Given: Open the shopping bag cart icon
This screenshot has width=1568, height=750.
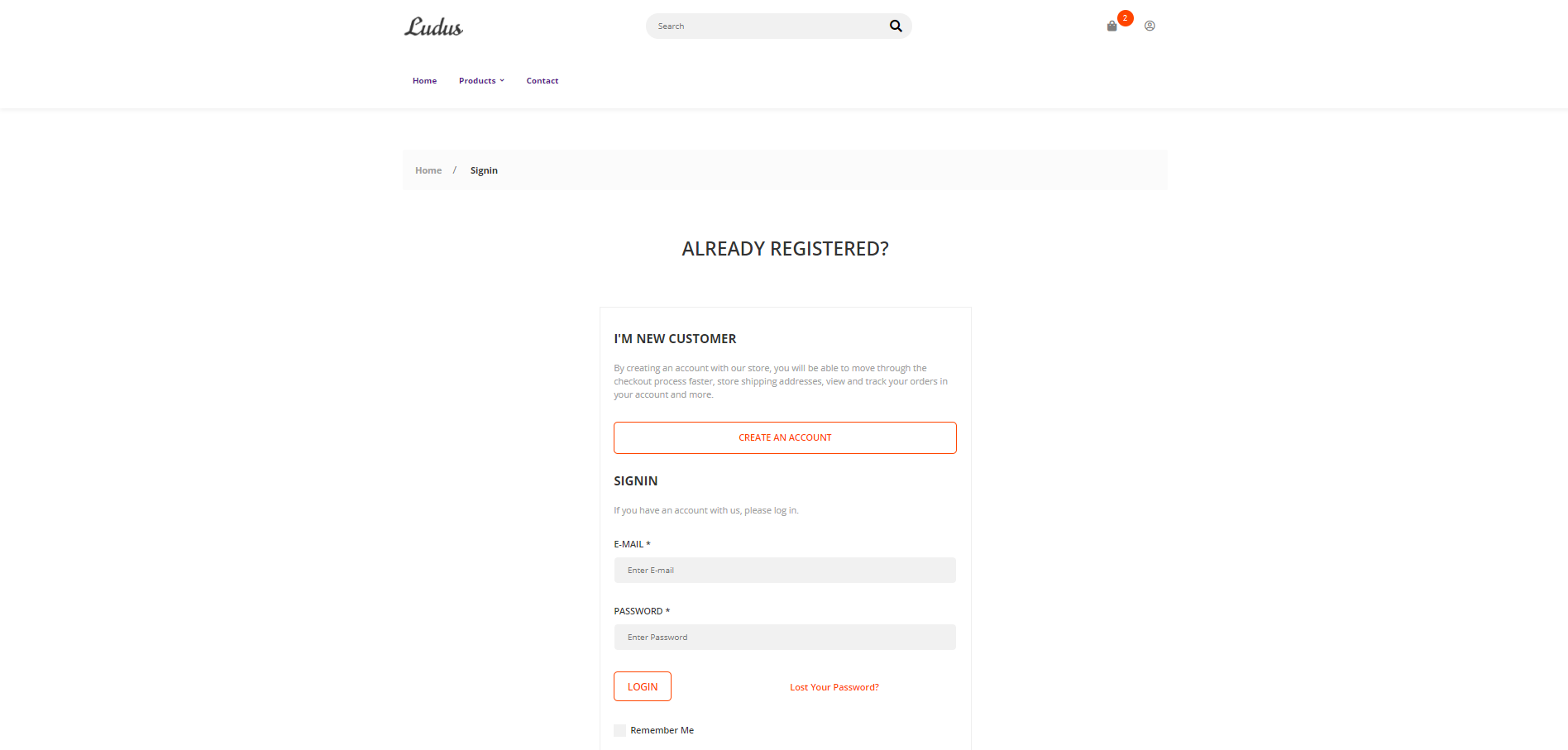Looking at the screenshot, I should [1111, 26].
